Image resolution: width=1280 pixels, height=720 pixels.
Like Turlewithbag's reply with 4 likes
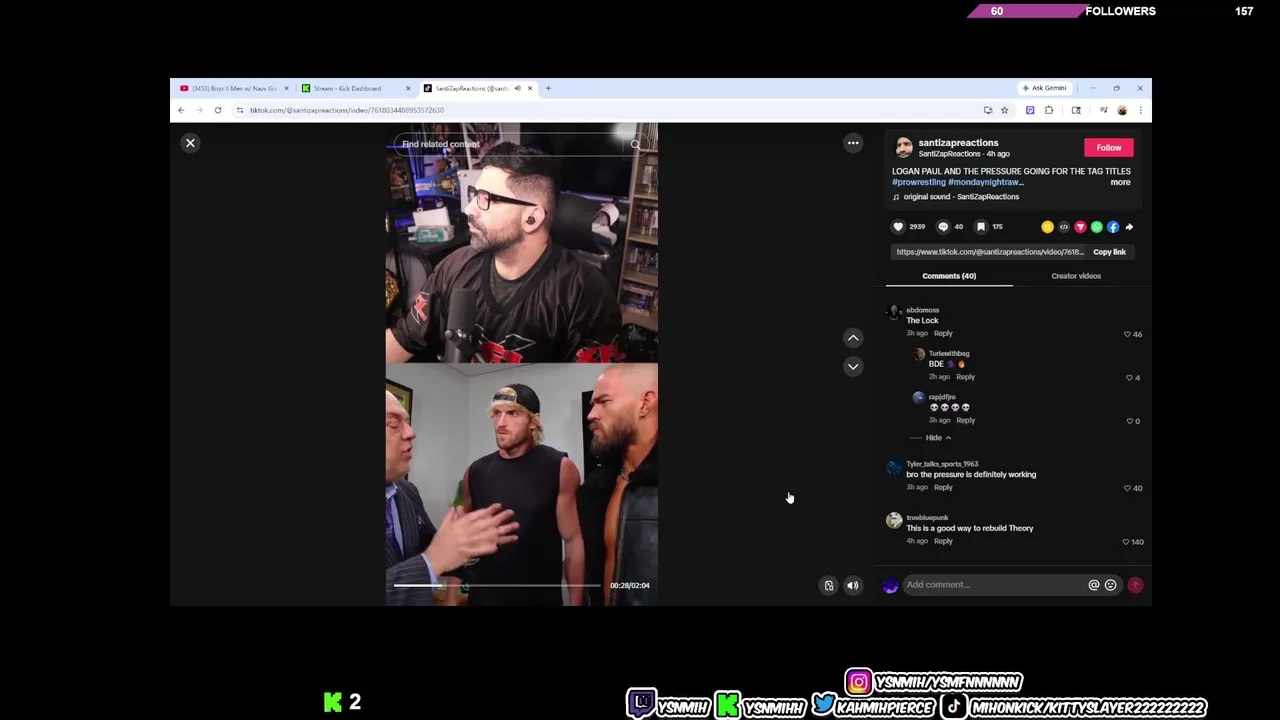pos(1129,378)
